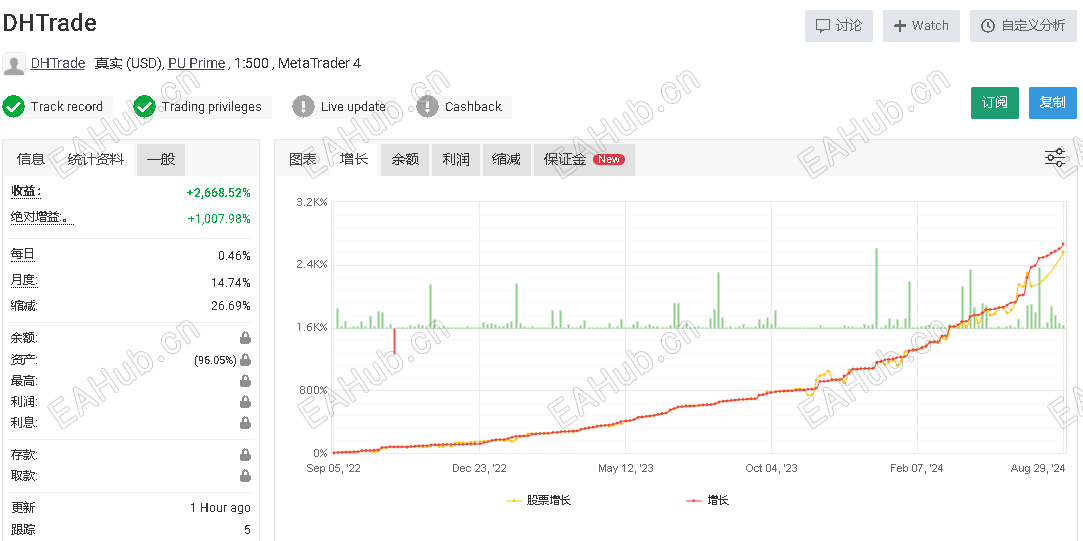This screenshot has width=1083, height=541.
Task: Click the plus icon in Watch
Action: point(900,26)
